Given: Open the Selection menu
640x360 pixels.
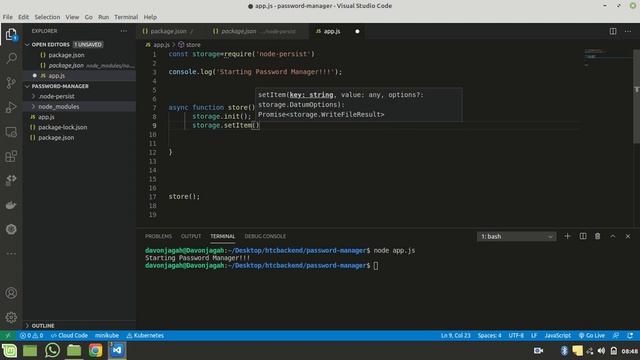Looking at the screenshot, I should click(47, 17).
